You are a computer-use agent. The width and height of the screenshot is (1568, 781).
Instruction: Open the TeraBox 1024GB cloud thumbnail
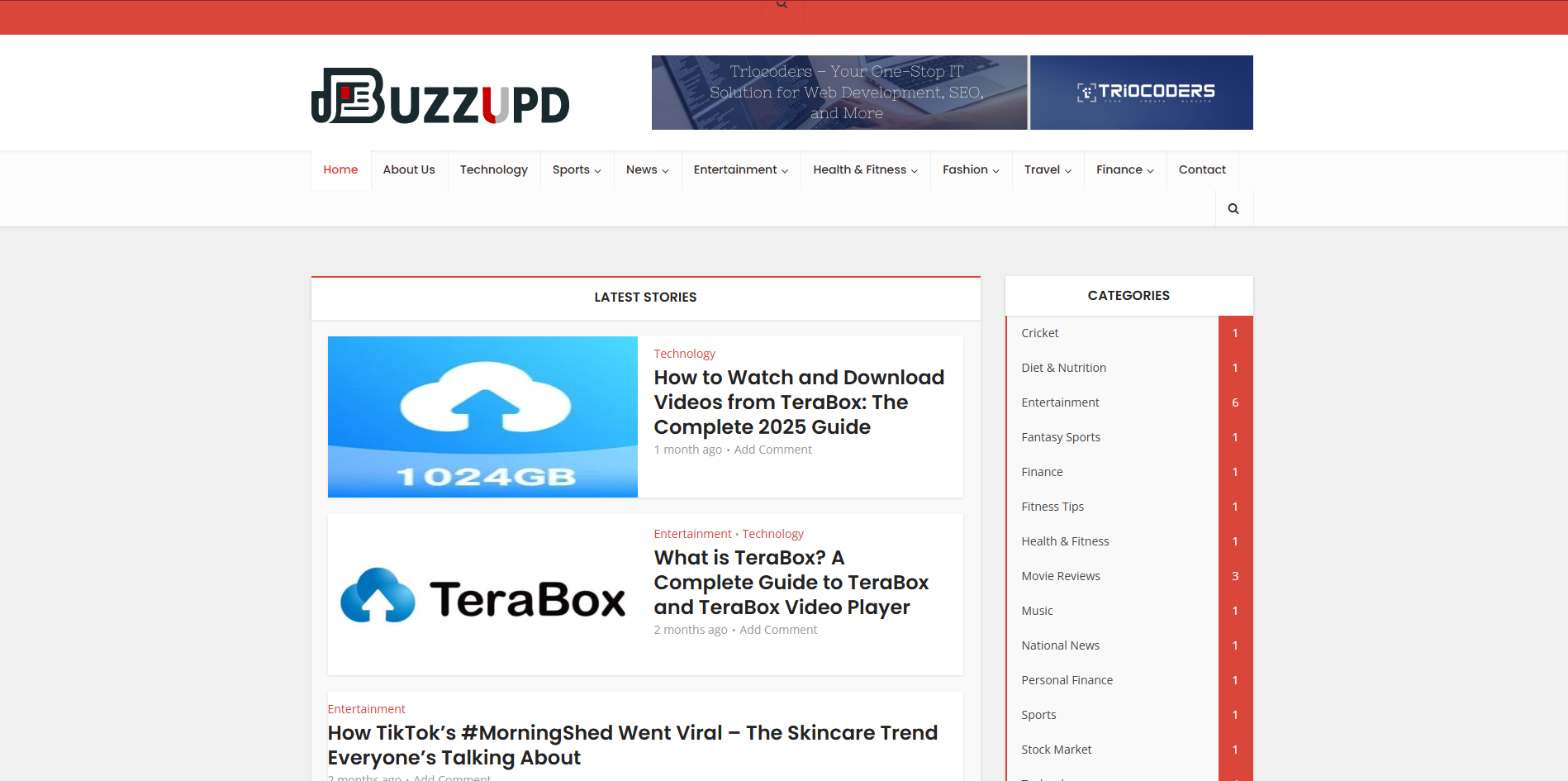[482, 417]
